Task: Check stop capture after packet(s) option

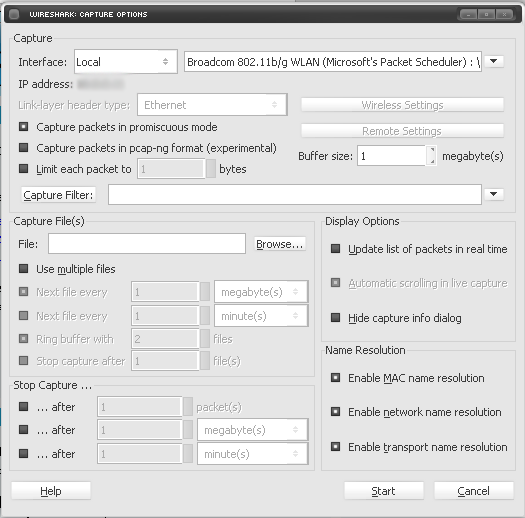Action: pos(23,406)
